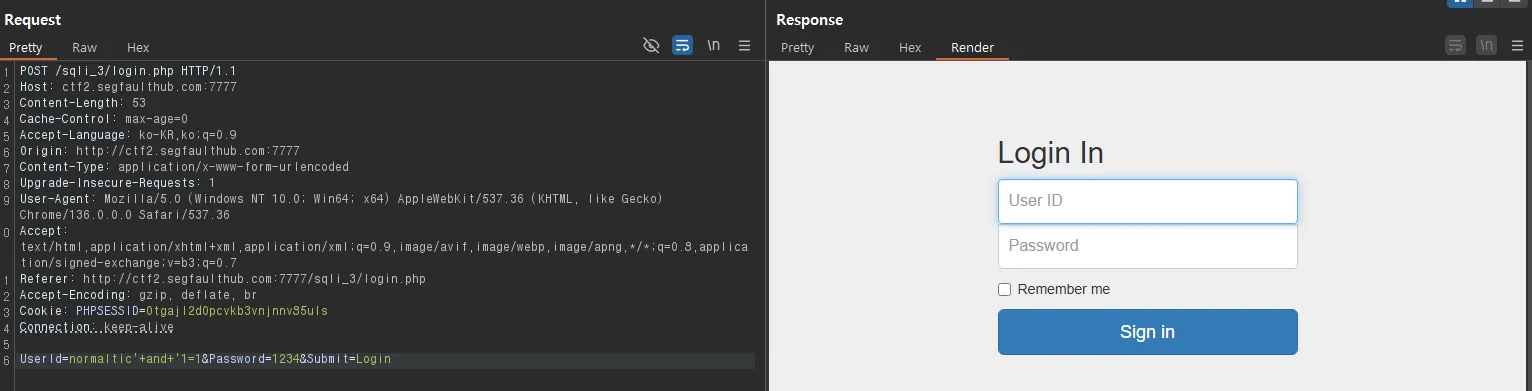The image size is (1532, 391).
Task: Open the Response panel hamburger menu
Action: pos(1517,45)
